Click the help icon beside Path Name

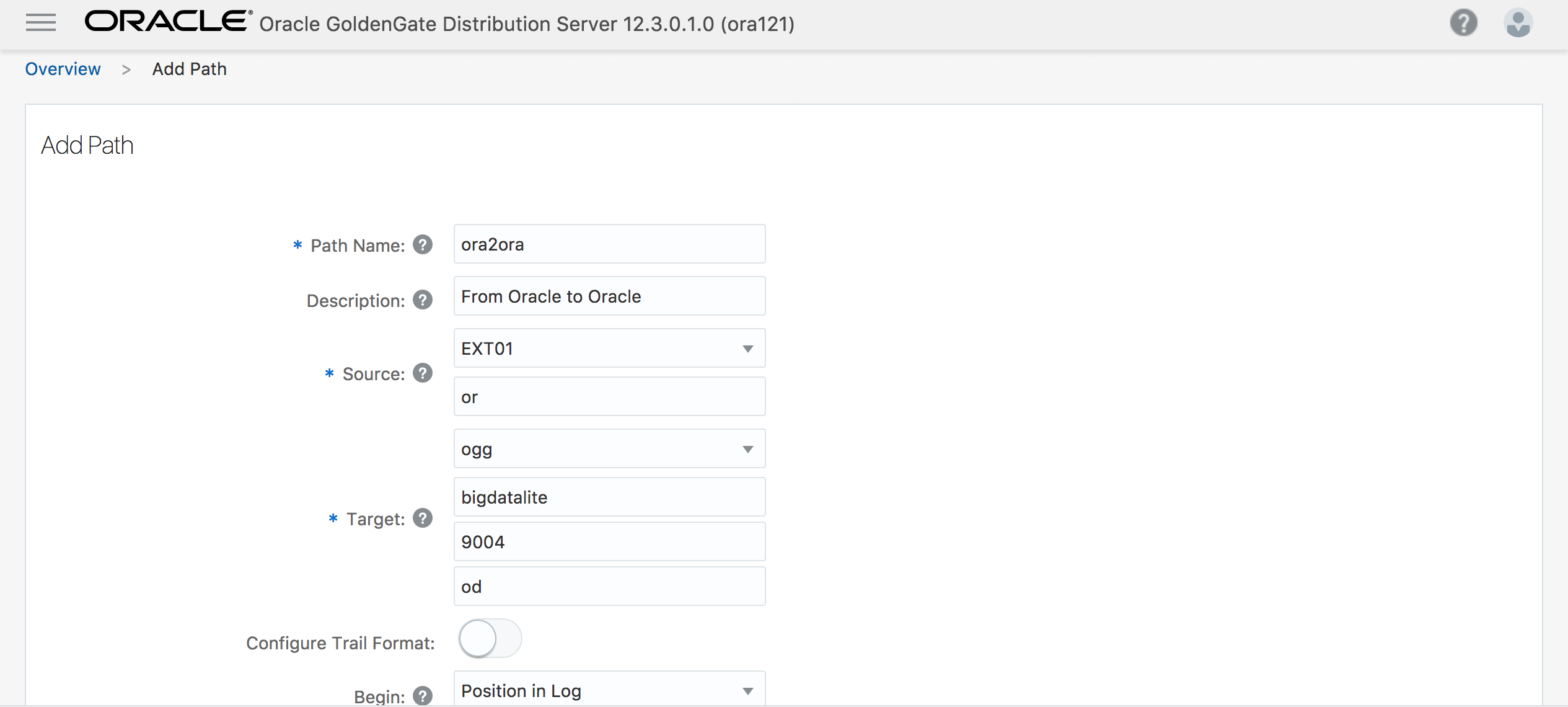pos(423,244)
